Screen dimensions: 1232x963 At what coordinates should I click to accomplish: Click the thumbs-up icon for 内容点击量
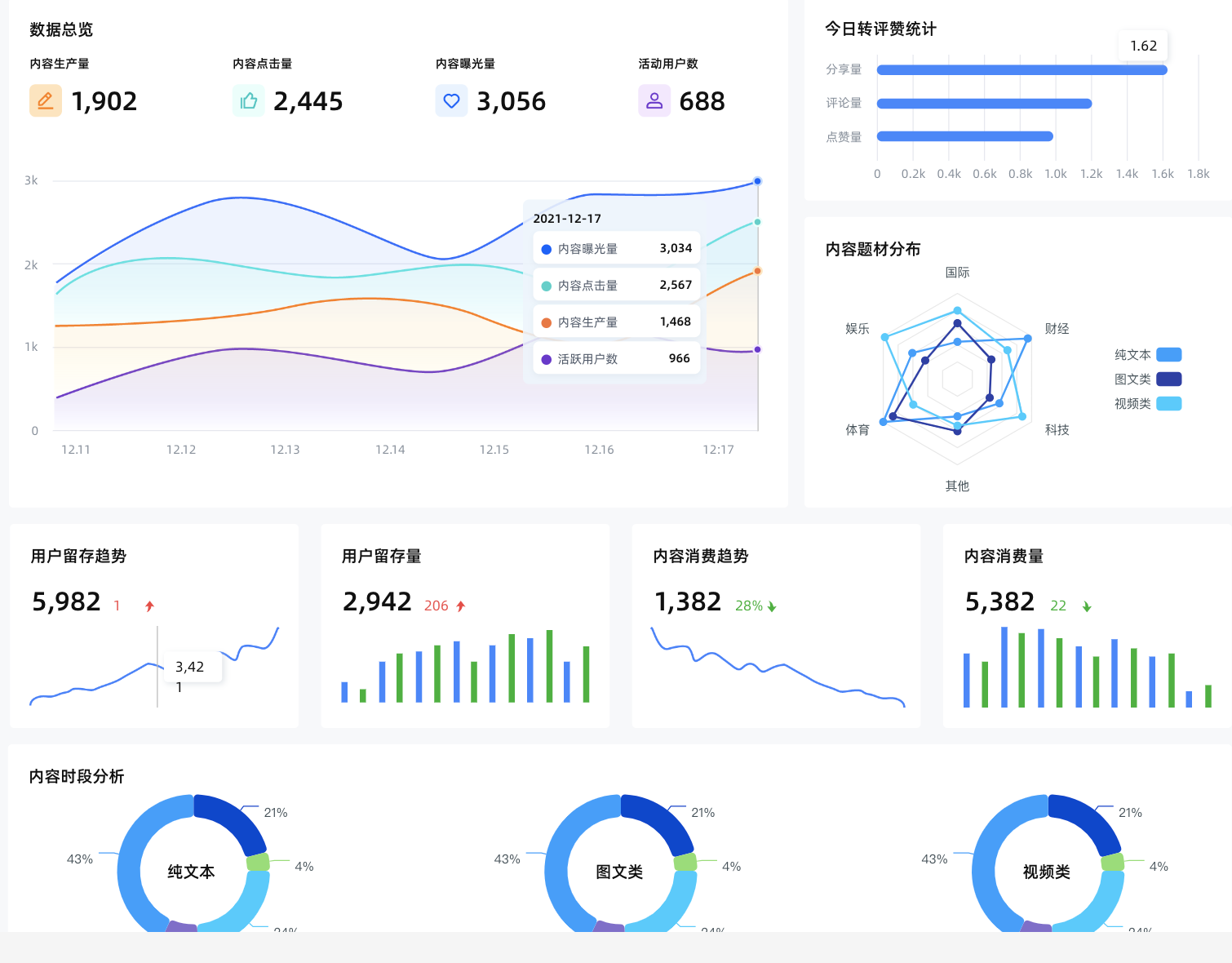249,100
